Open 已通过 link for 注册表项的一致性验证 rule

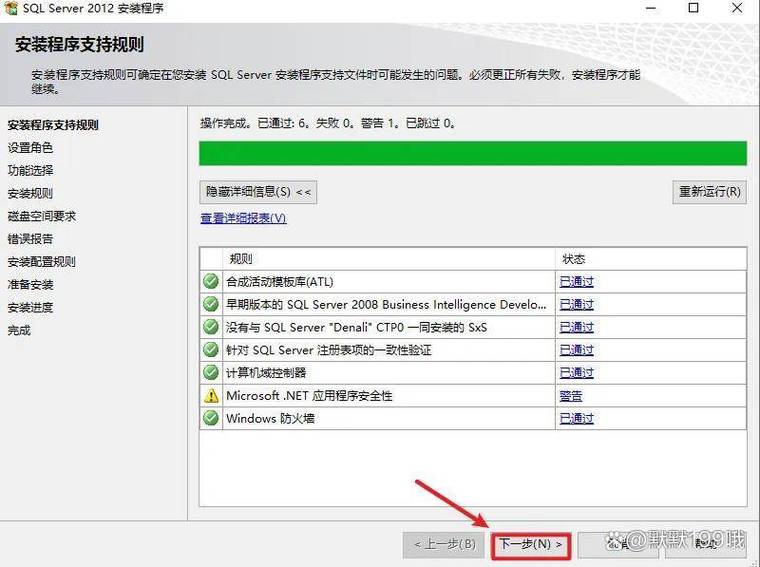coord(576,350)
